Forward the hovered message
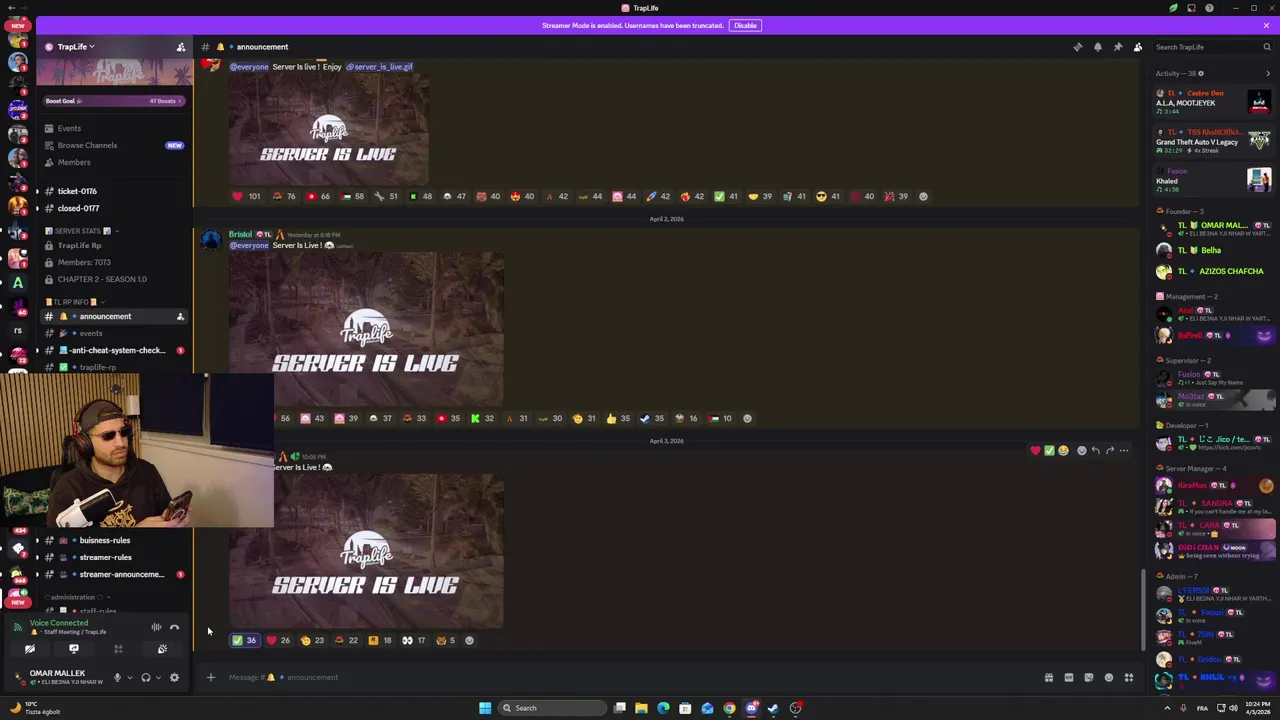Image resolution: width=1280 pixels, height=720 pixels. [x=1110, y=451]
